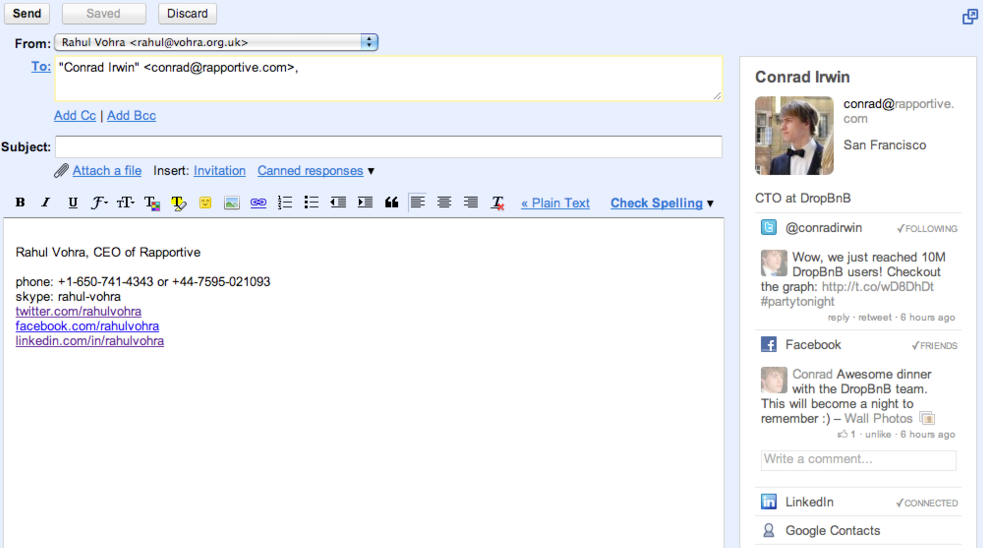Insert an emoticon
The width and height of the screenshot is (983, 548).
[205, 203]
